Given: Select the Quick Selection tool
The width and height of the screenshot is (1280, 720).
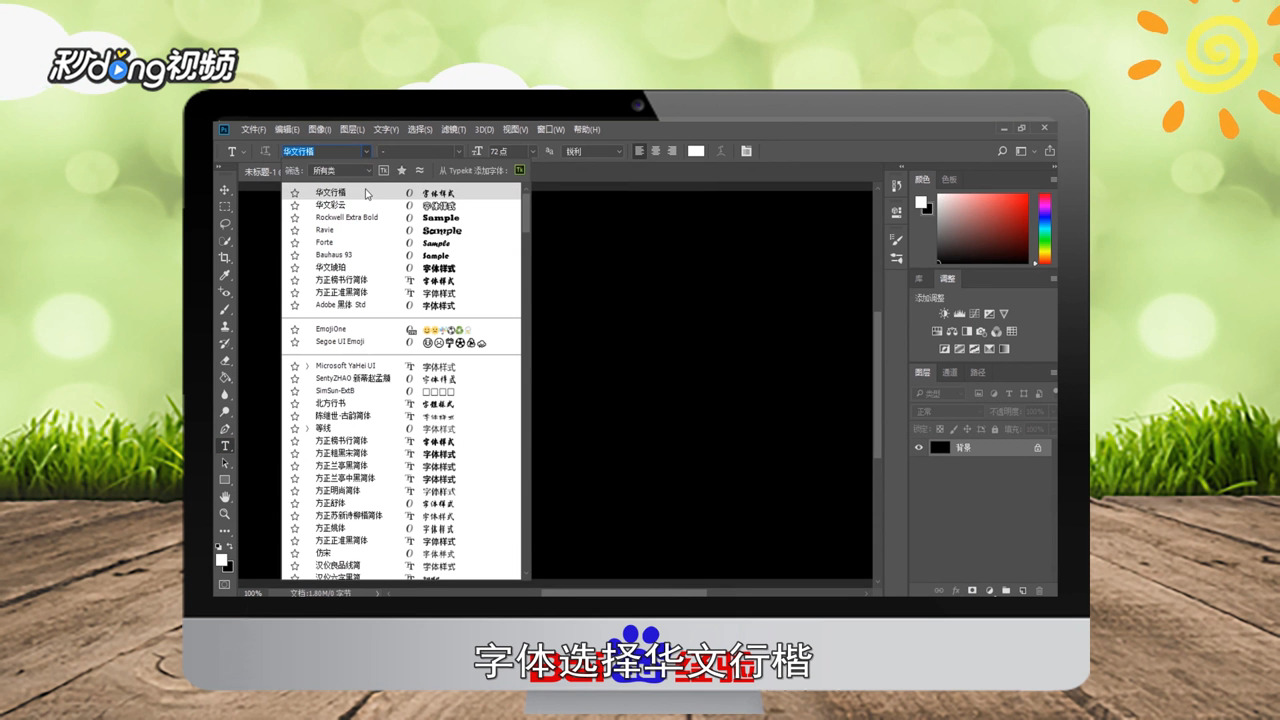Looking at the screenshot, I should click(x=225, y=241).
